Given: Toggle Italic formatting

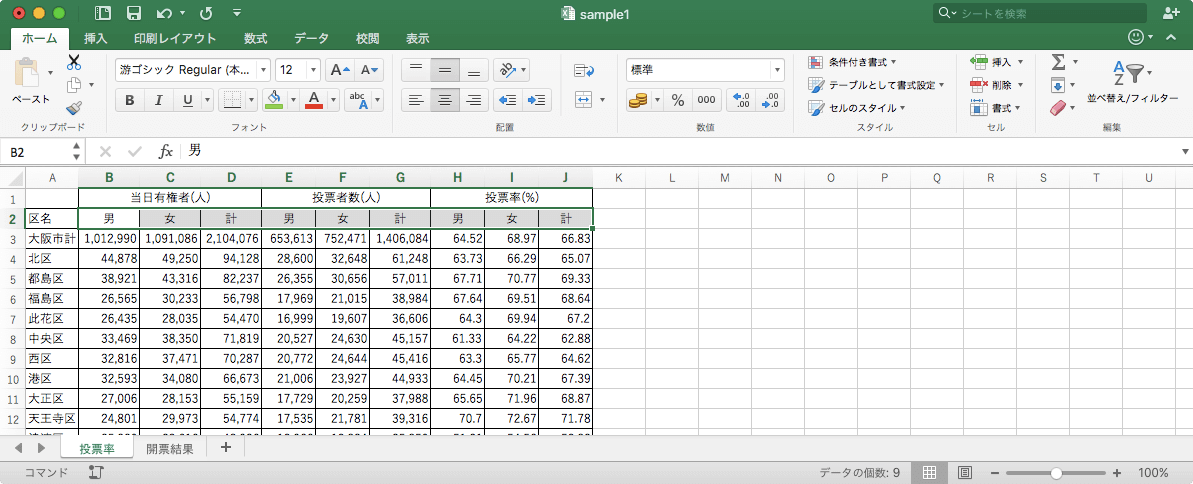Looking at the screenshot, I should pos(157,100).
